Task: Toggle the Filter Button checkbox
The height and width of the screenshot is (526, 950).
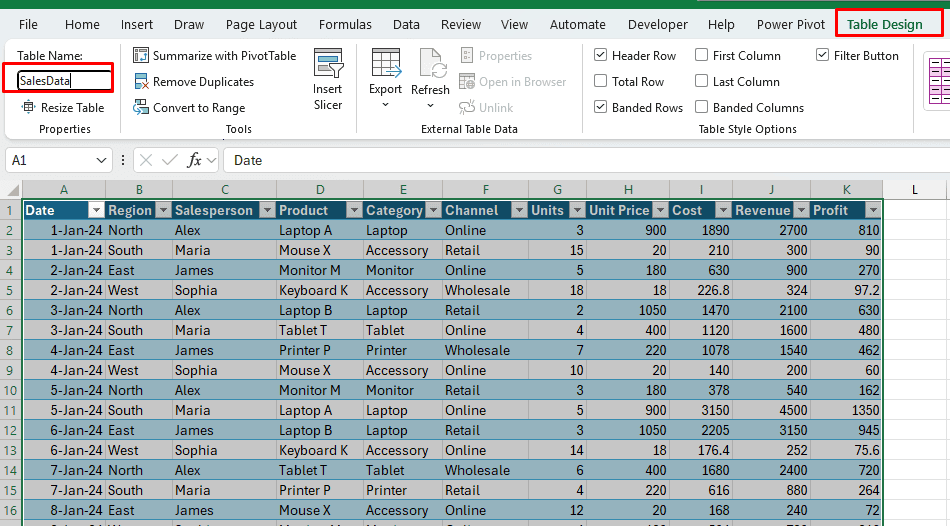Action: (x=822, y=55)
